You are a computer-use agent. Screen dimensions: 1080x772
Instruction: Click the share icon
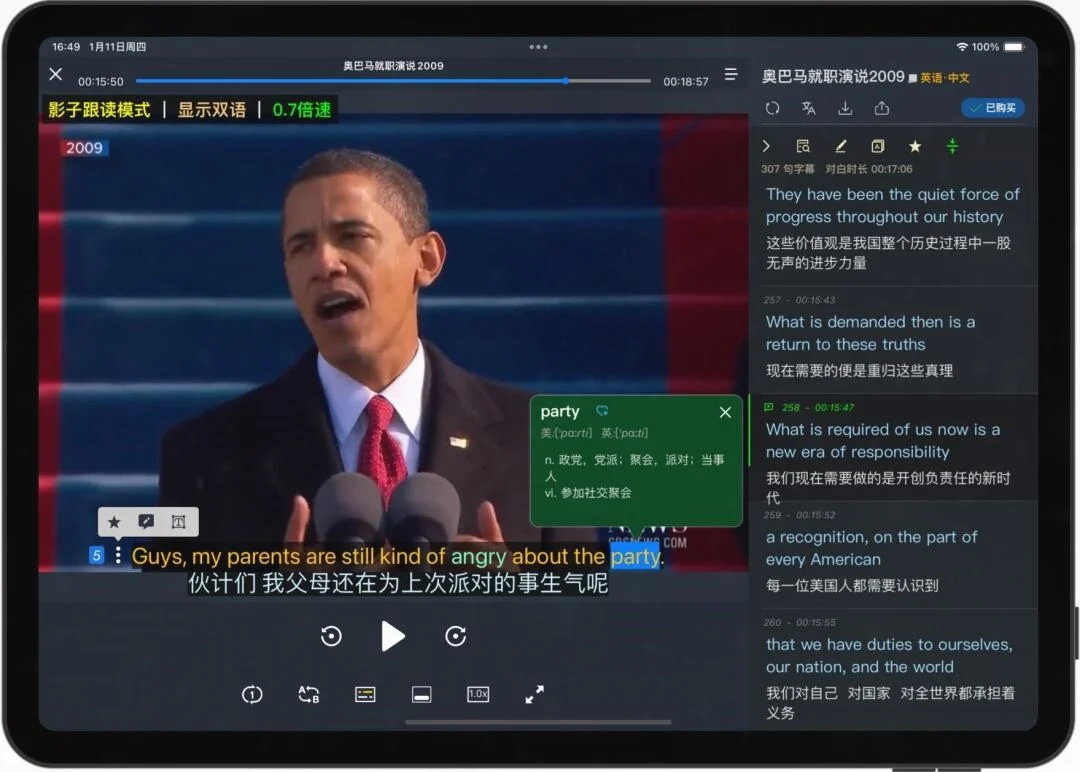tap(882, 108)
